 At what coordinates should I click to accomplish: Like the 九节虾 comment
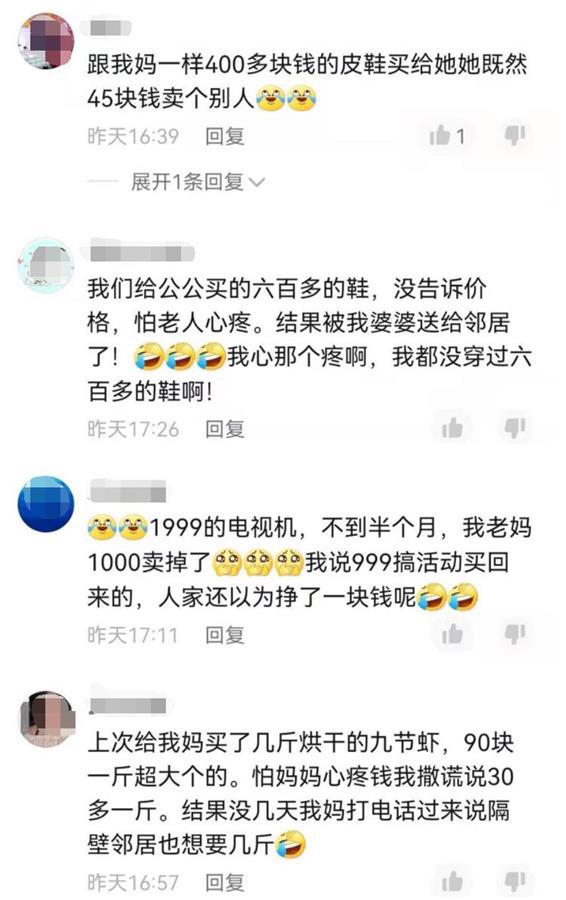(x=452, y=882)
